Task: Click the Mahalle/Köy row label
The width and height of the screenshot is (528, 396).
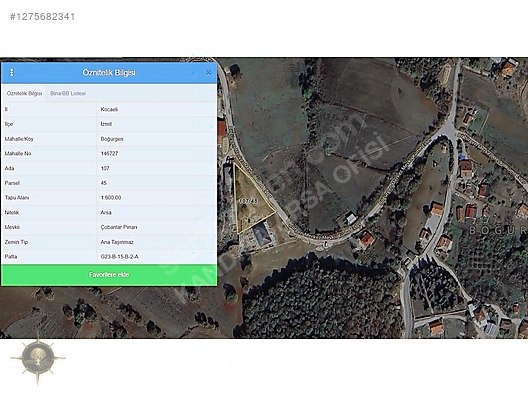Action: coord(19,139)
